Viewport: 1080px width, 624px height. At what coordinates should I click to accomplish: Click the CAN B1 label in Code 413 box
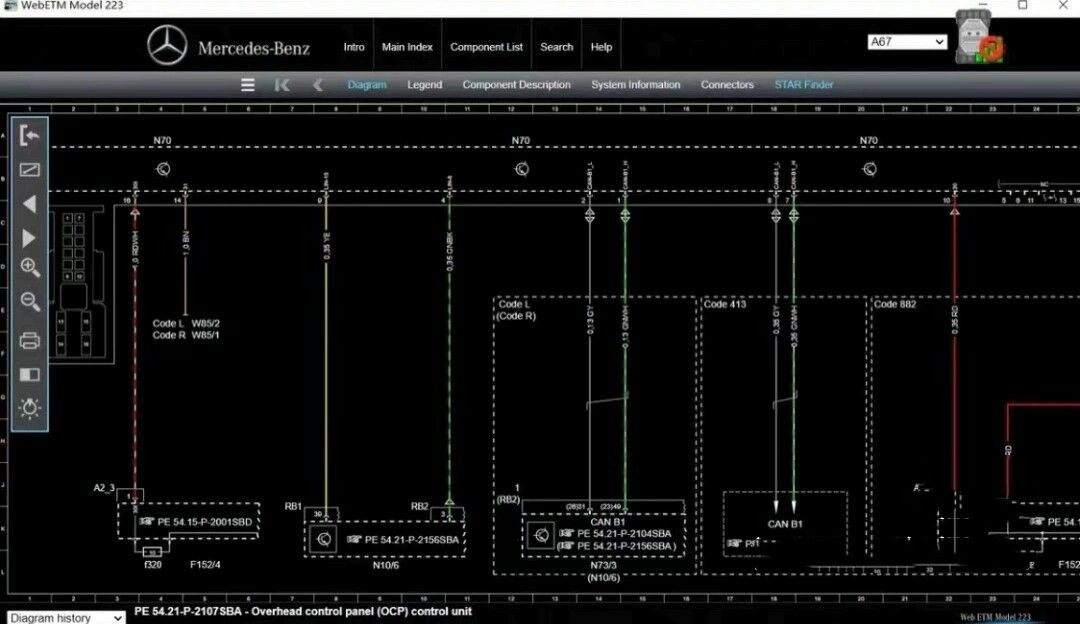pos(785,524)
